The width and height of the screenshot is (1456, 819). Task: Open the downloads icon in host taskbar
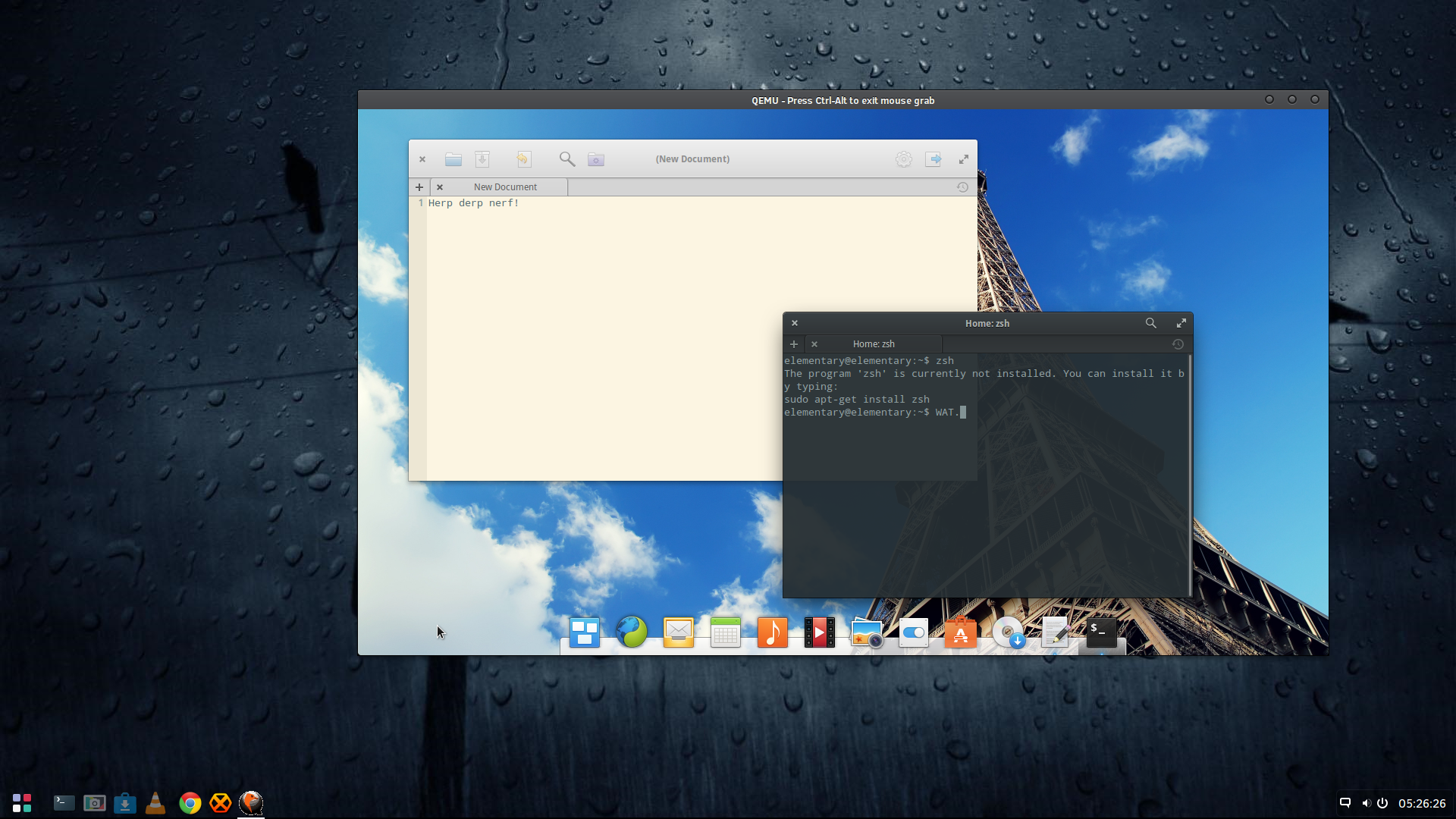(x=125, y=803)
